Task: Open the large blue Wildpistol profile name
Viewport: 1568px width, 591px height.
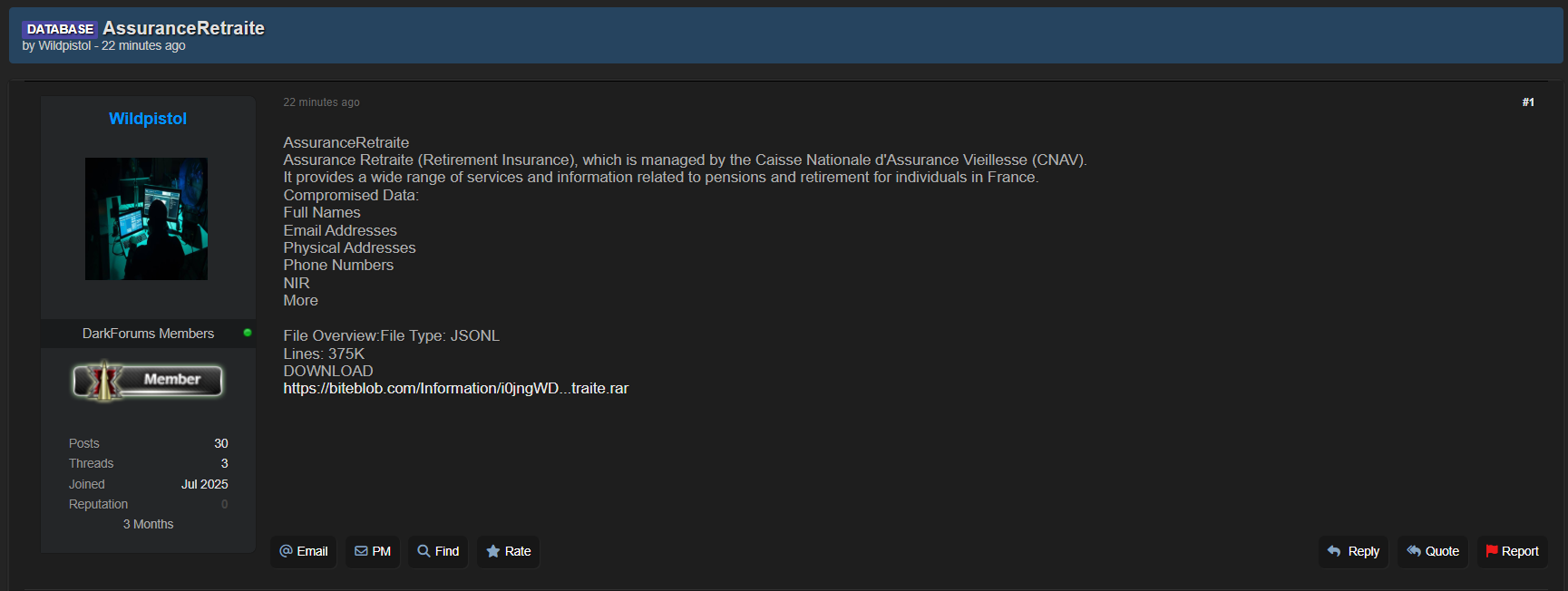Action: pyautogui.click(x=148, y=119)
